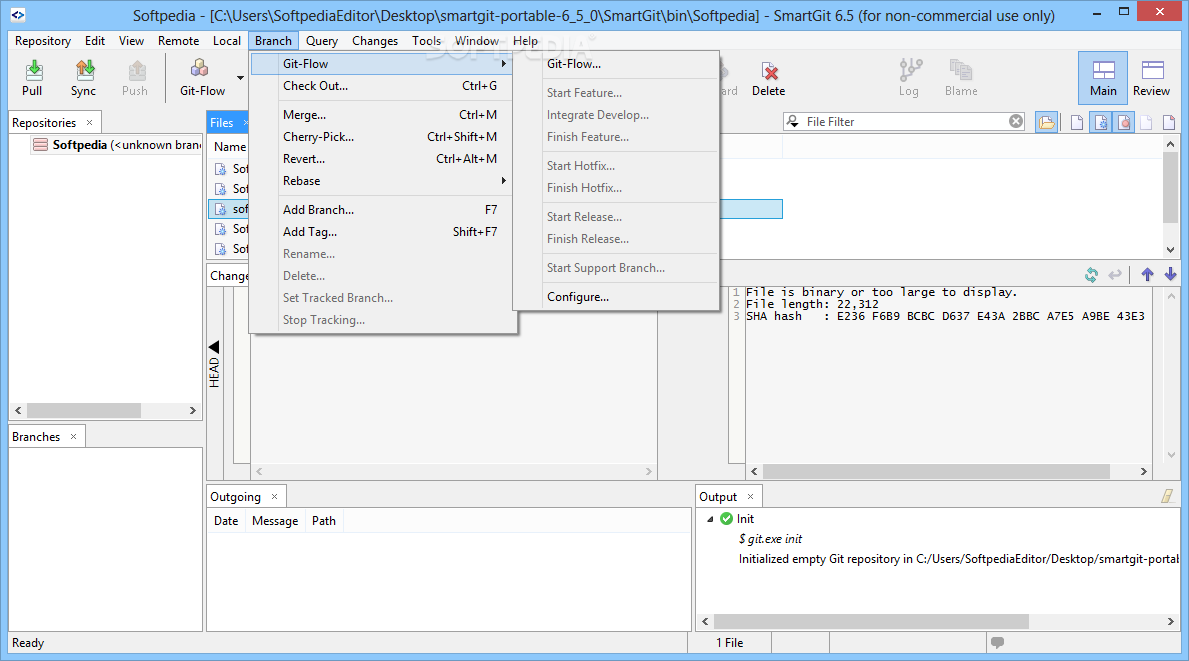Open the Log toolbar icon
The image size is (1189, 661).
tap(909, 78)
